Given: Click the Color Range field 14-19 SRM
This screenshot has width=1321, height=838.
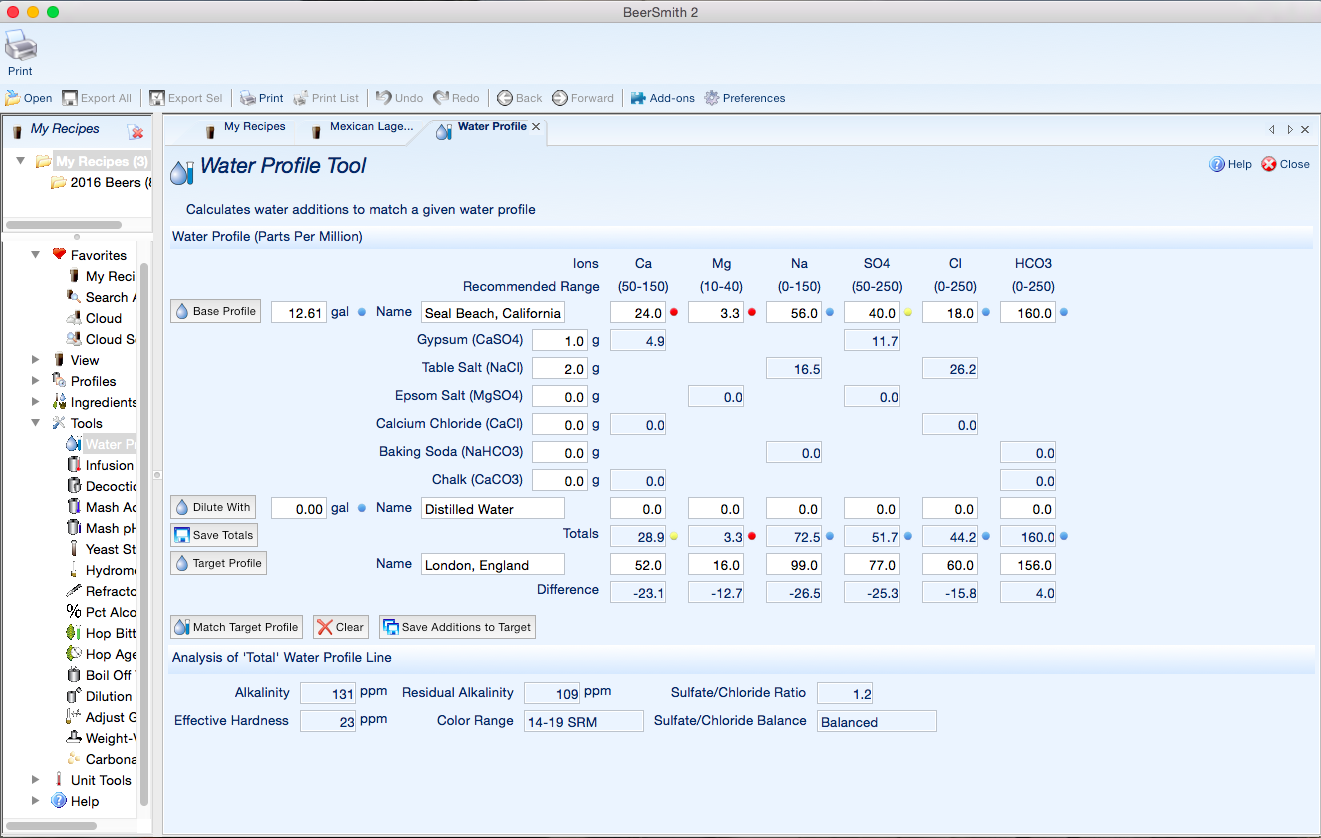Looking at the screenshot, I should coord(584,721).
